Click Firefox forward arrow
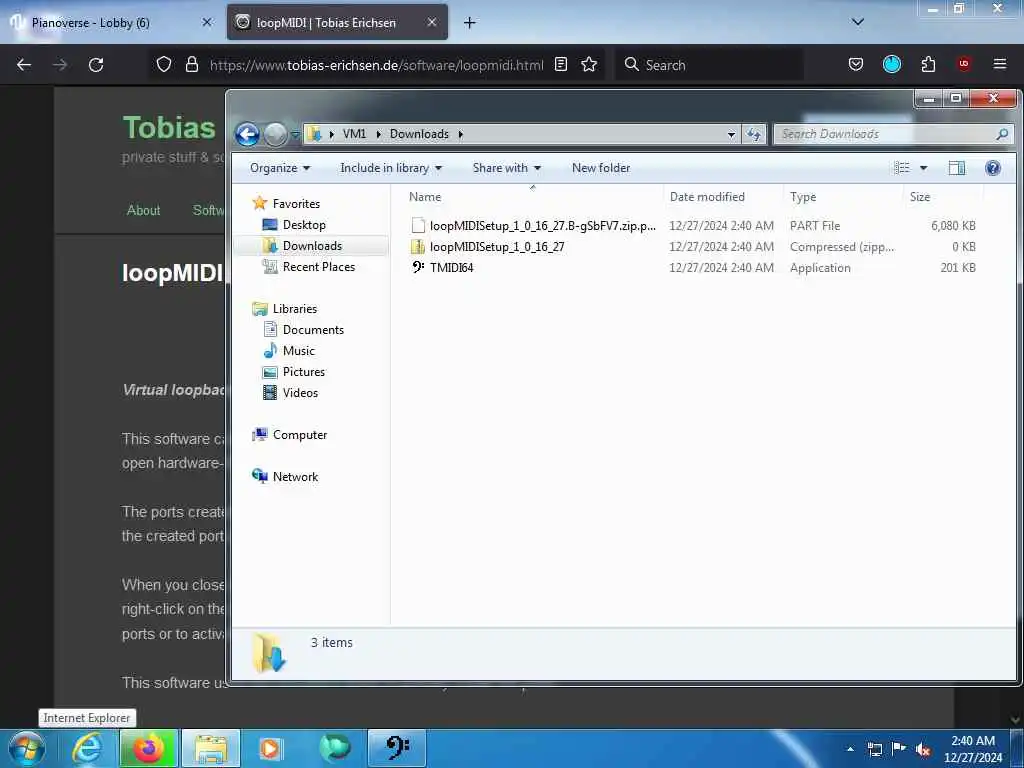Viewport: 1024px width, 768px height. click(x=60, y=65)
